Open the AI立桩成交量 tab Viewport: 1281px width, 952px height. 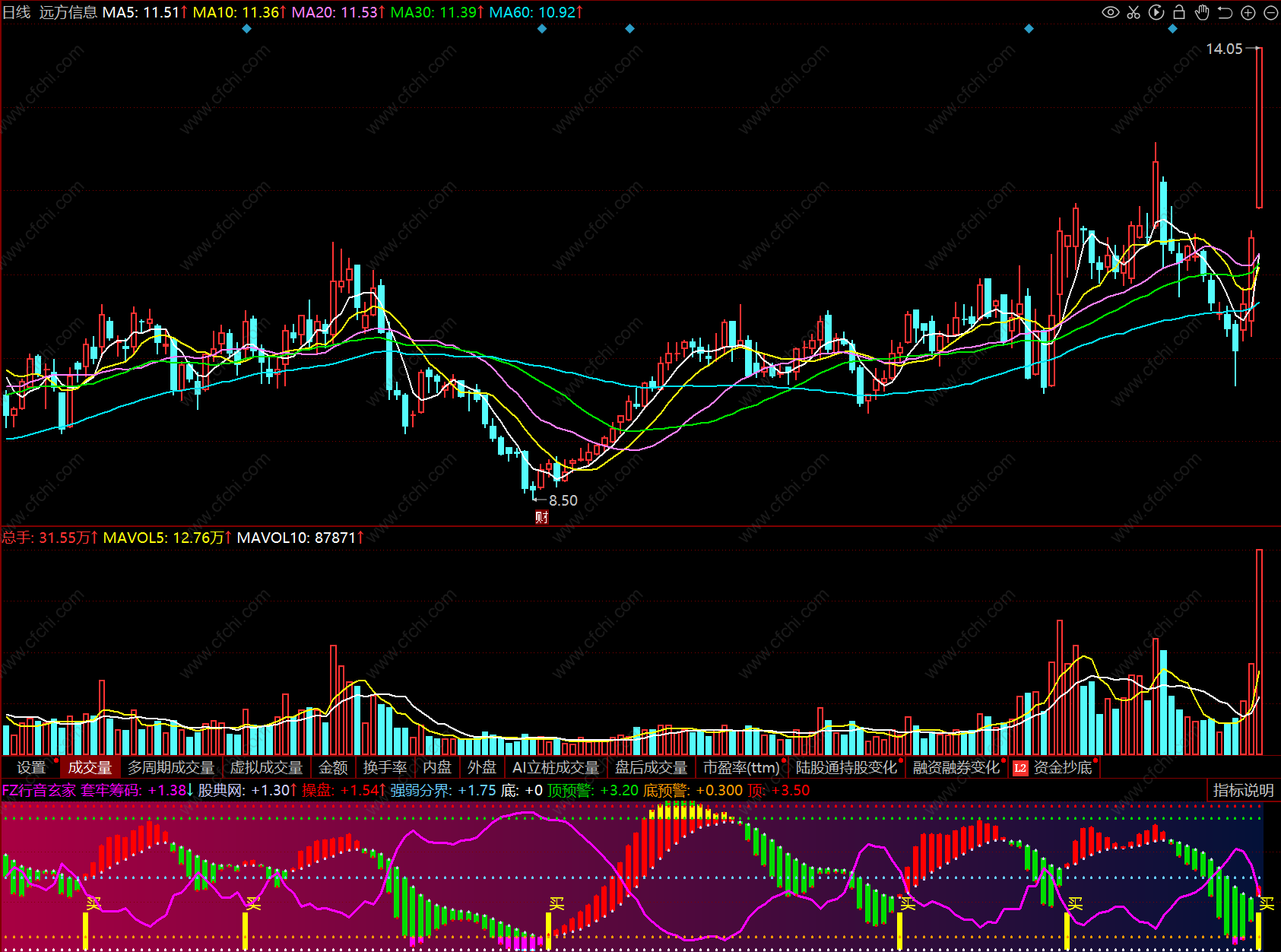[x=556, y=768]
